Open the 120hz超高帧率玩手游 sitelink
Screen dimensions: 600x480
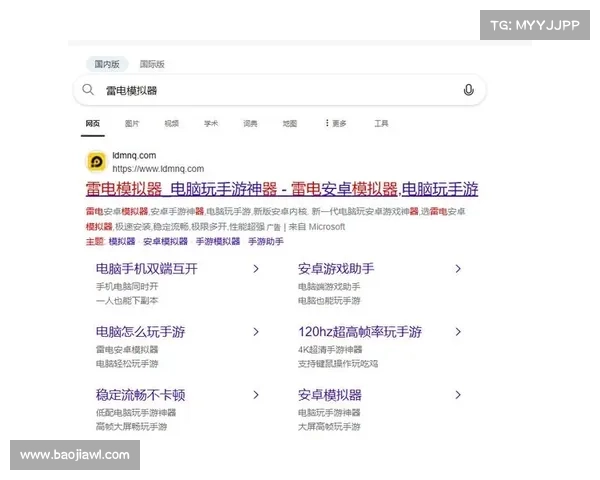click(360, 332)
